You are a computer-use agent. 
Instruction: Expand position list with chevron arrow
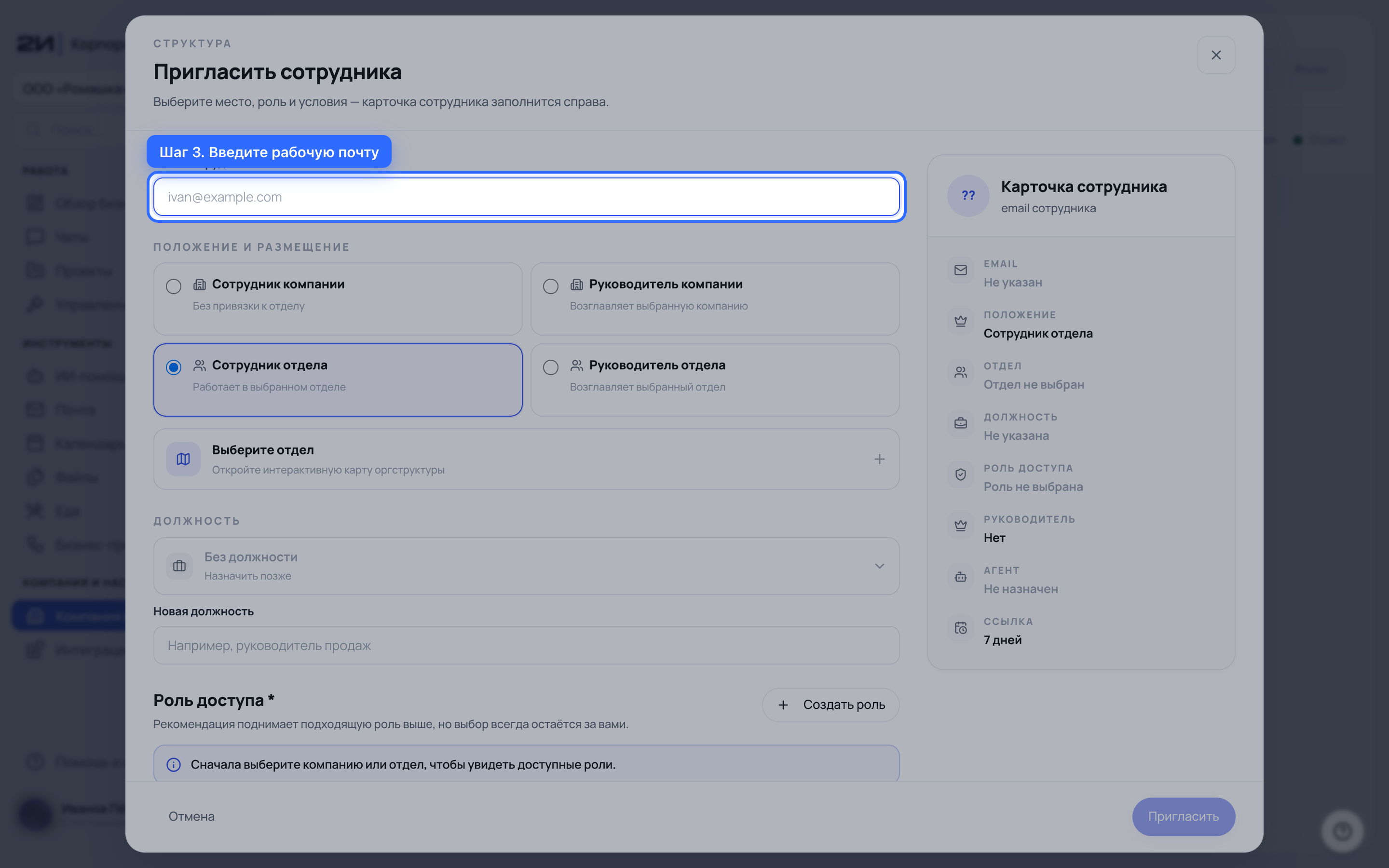point(879,566)
